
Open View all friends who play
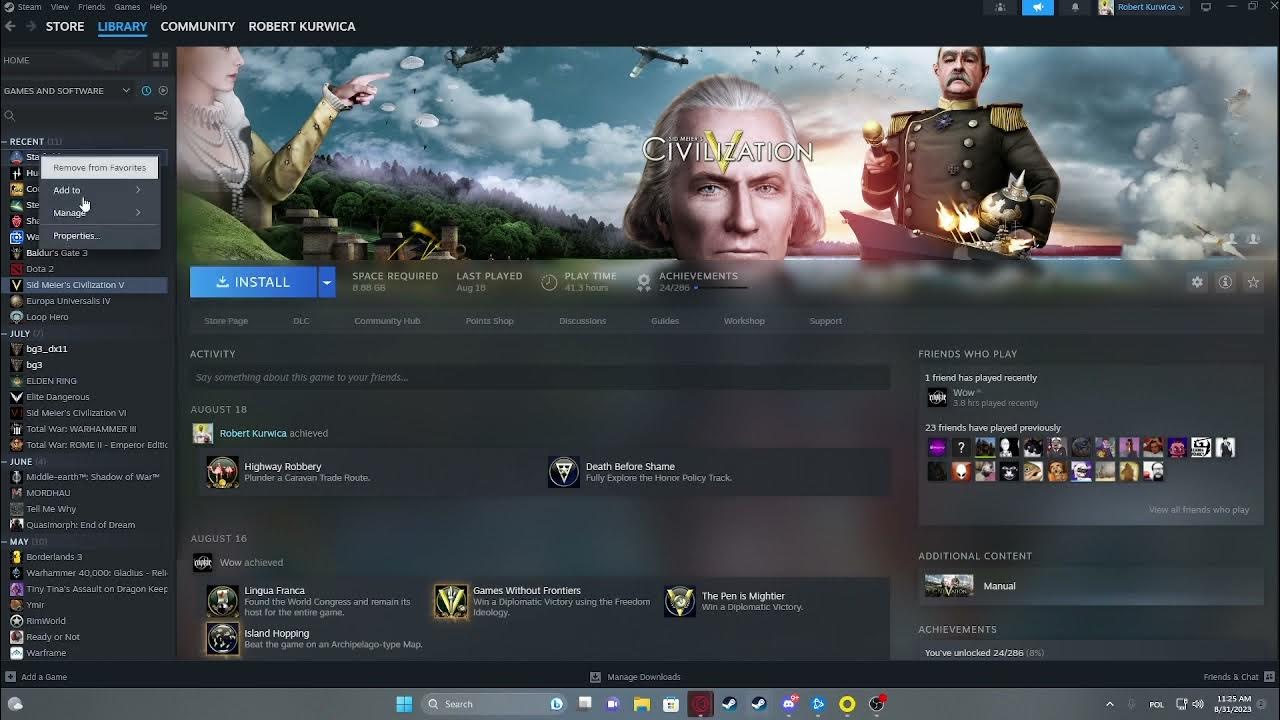click(1199, 510)
